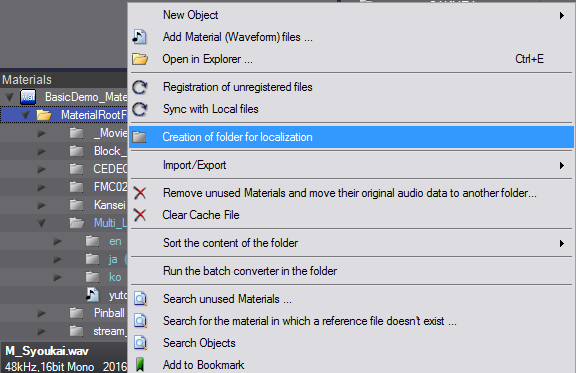
Task: Open the Import/Export submenu
Action: (351, 165)
